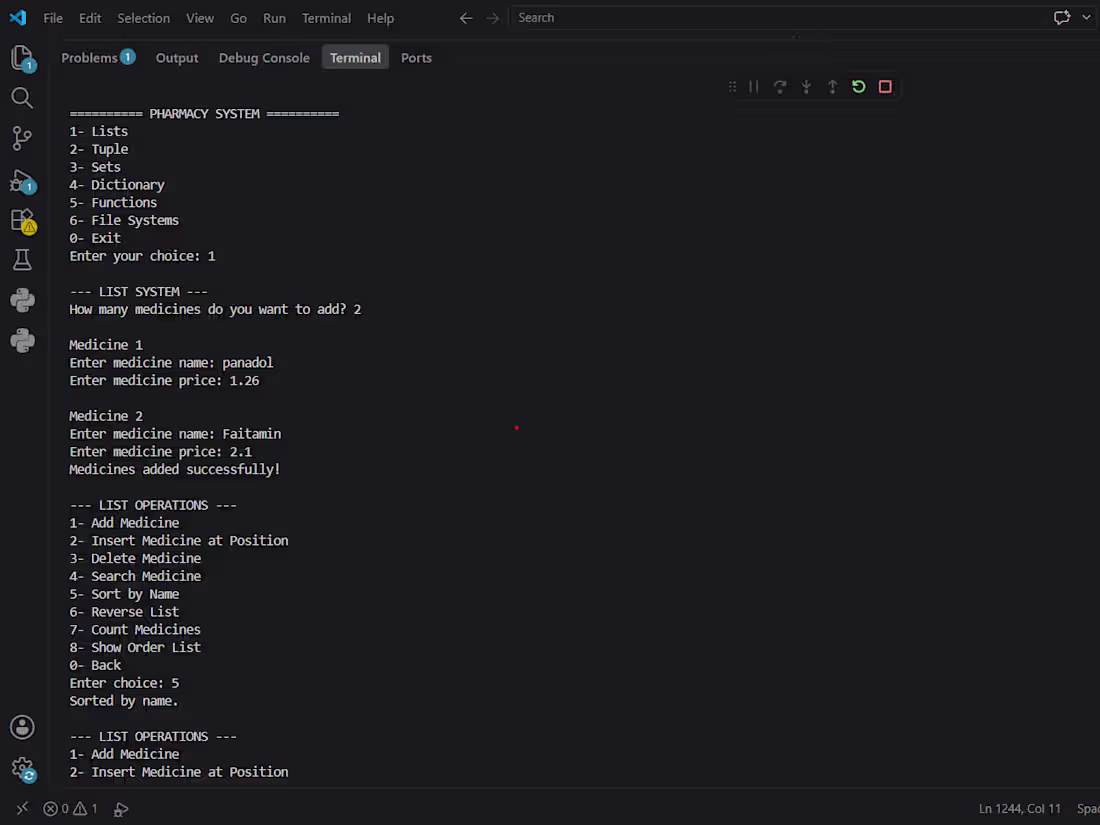Open the upper Python icon view
This screenshot has height=825, width=1100.
coord(22,300)
